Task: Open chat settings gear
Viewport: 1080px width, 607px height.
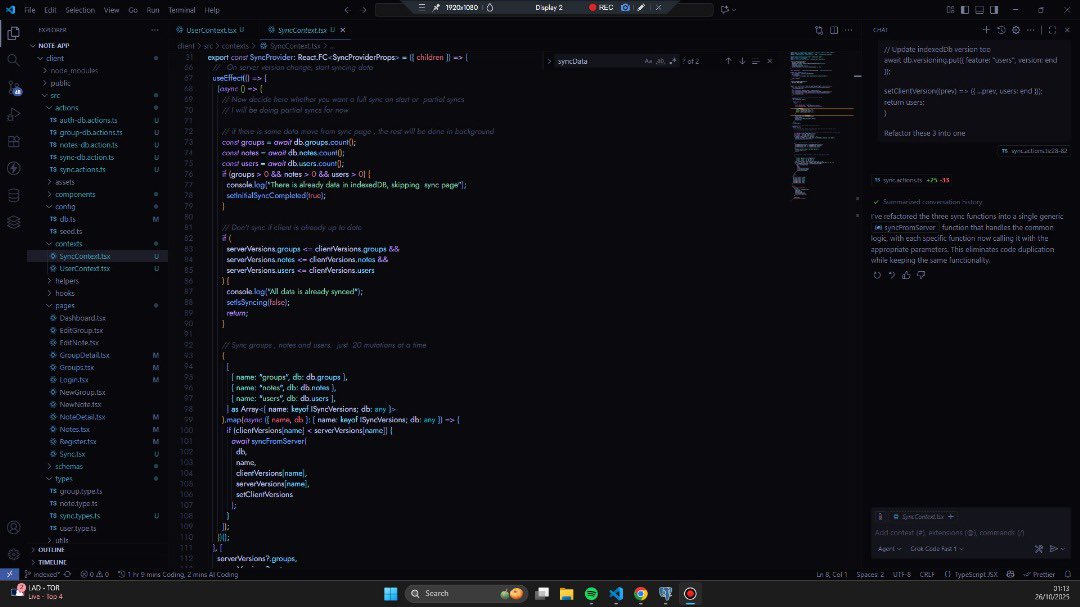Action: click(1016, 30)
